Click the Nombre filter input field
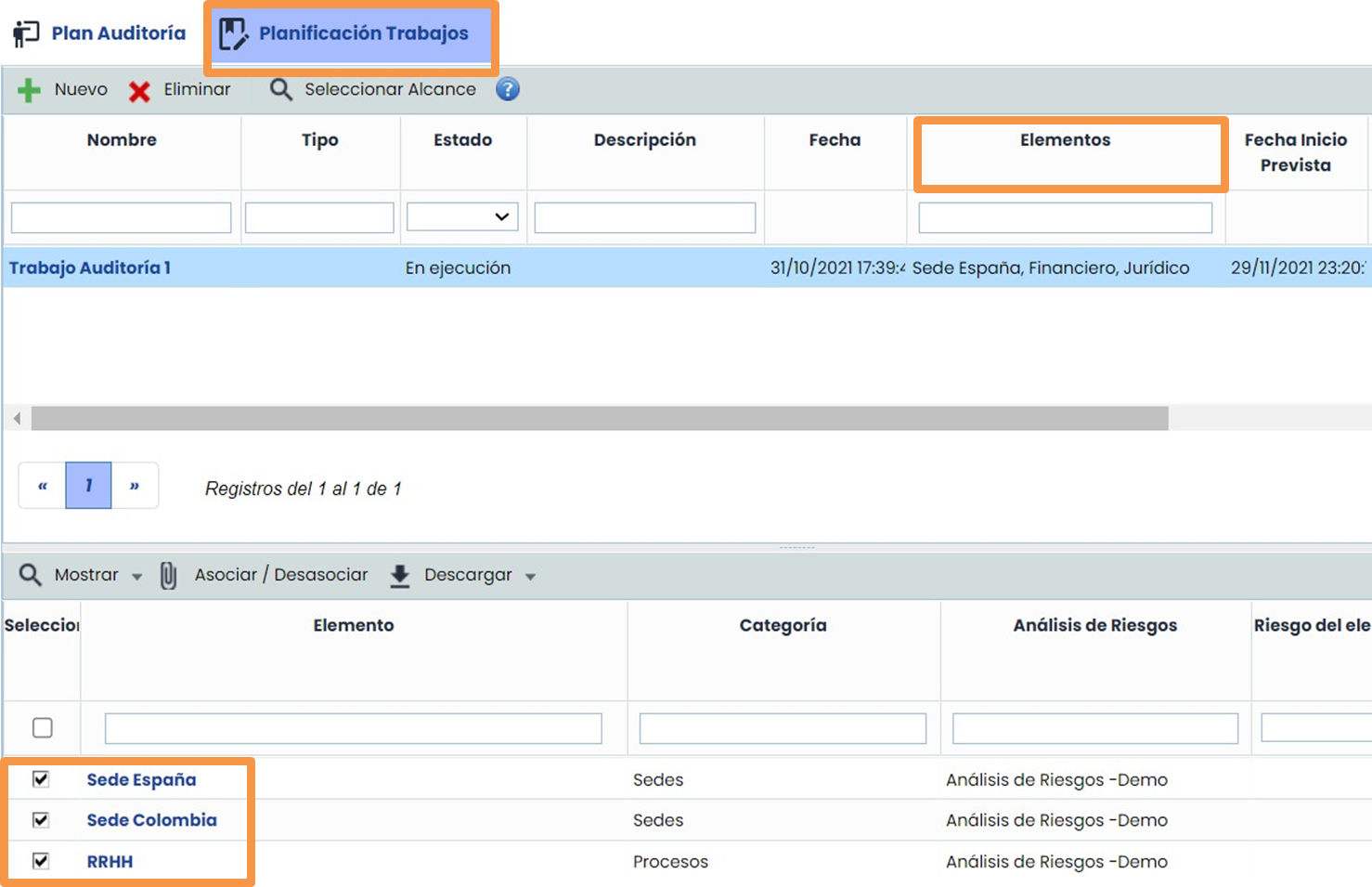The image size is (1372, 887). coord(121,218)
